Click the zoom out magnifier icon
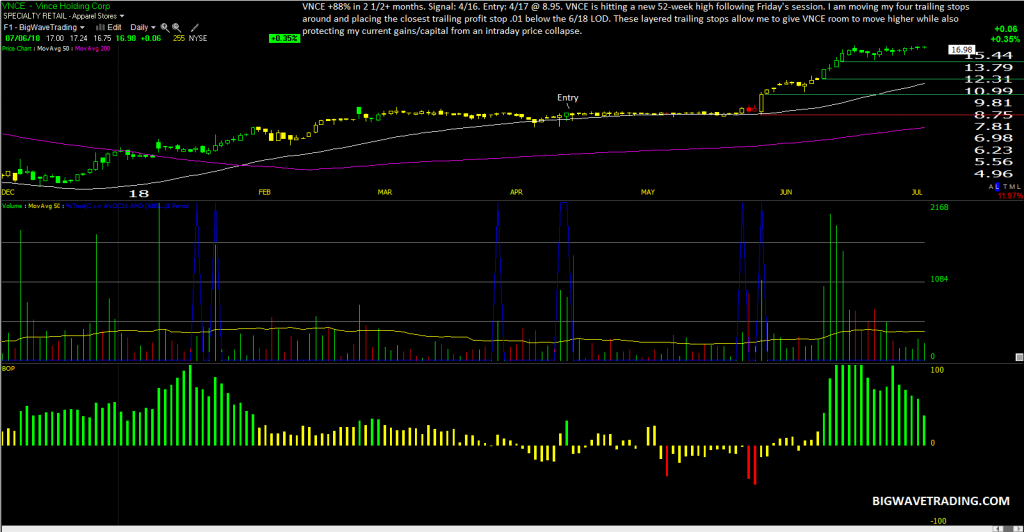The image size is (1024, 532). pyautogui.click(x=177, y=28)
